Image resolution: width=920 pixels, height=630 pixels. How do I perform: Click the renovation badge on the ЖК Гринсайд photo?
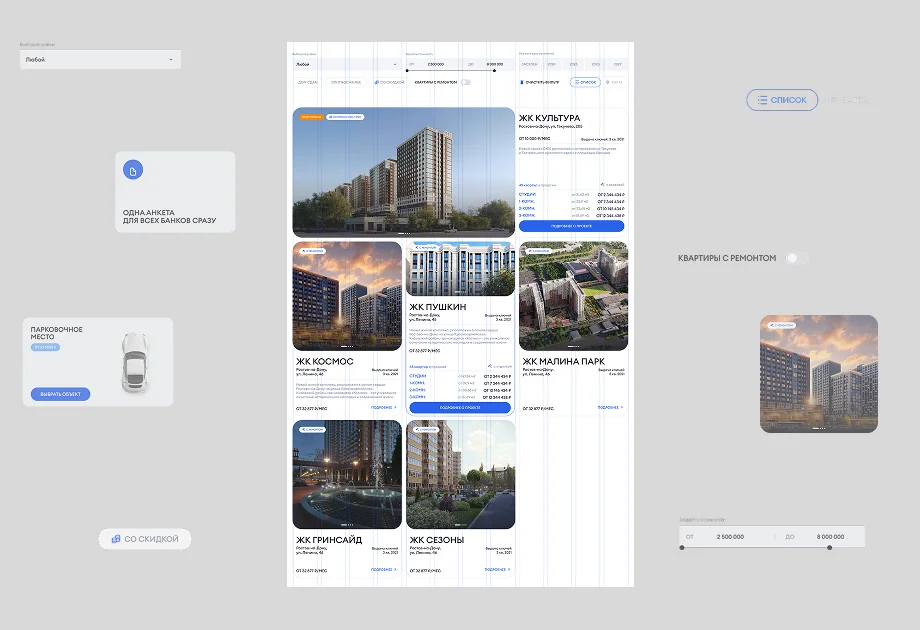coord(312,429)
